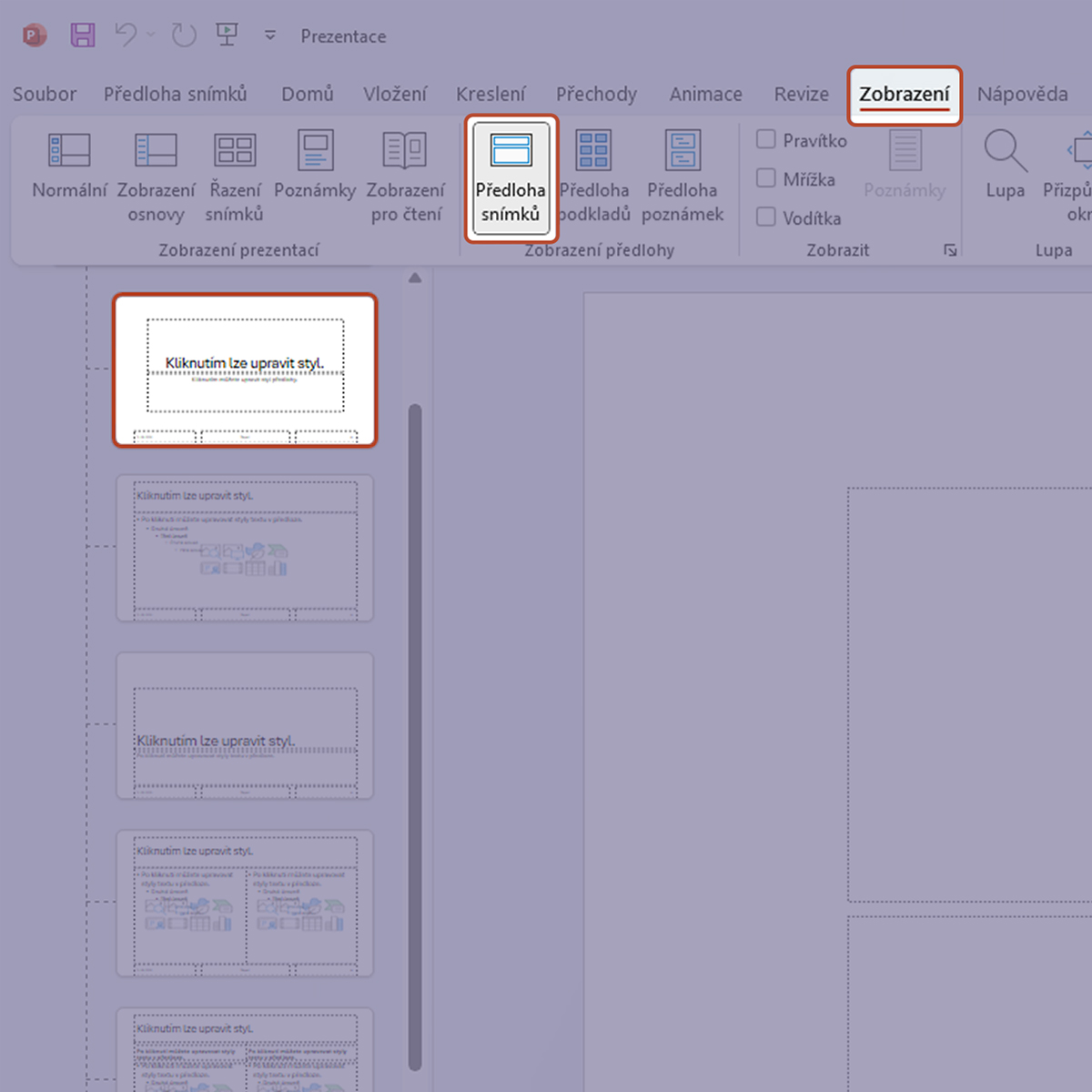Open the Lupa zoom dialog

[x=1006, y=165]
